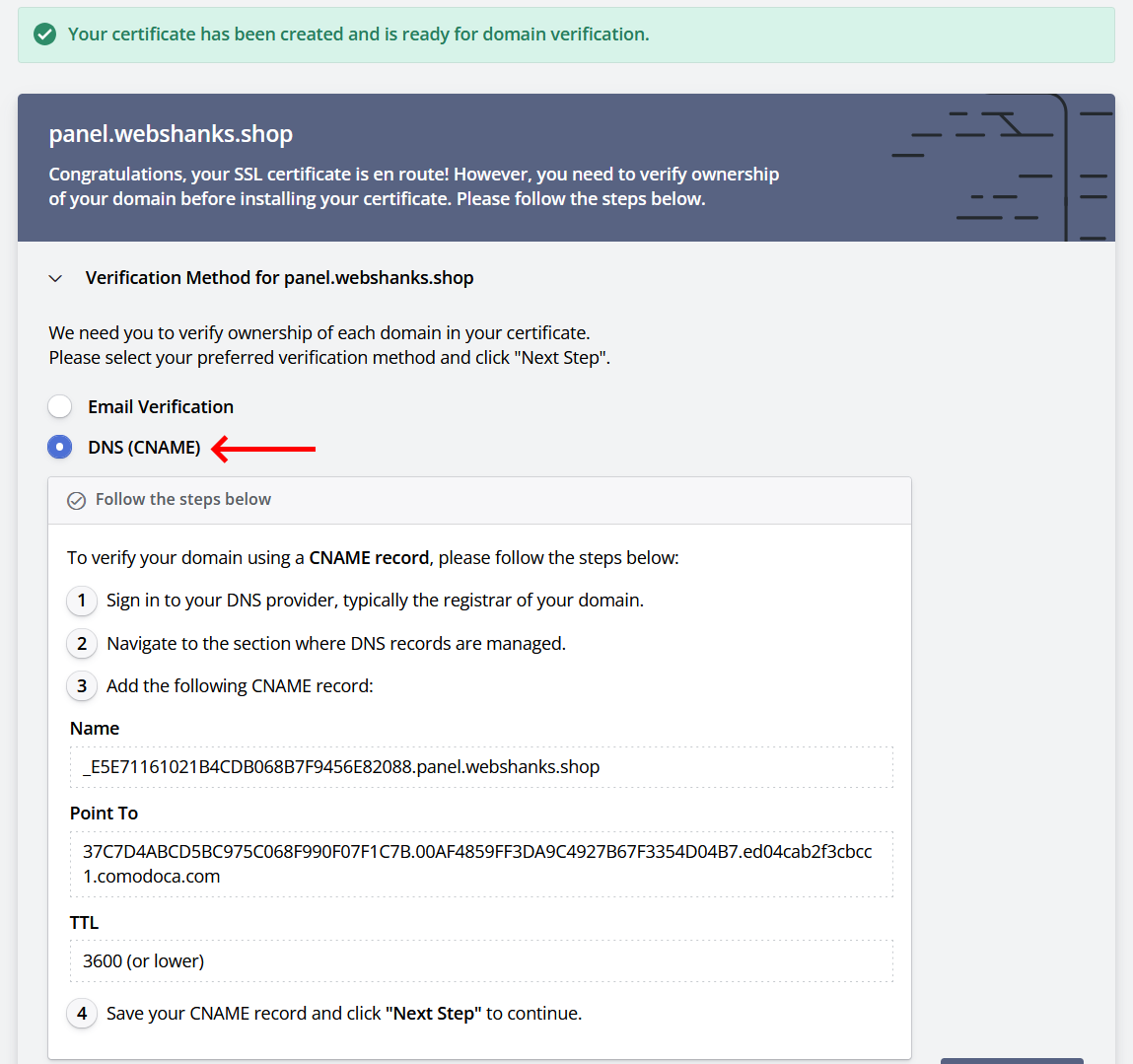Screen dimensions: 1133x1064
Task: Click step 2 Navigate to DNS records section
Action: 336,643
